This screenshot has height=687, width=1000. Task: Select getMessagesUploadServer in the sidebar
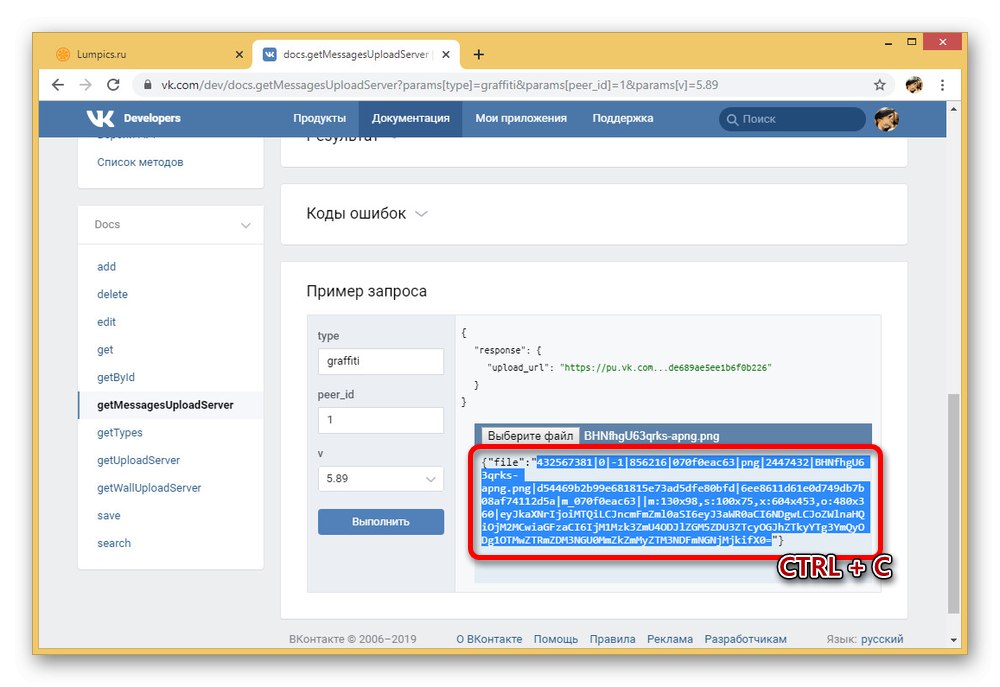tap(165, 405)
